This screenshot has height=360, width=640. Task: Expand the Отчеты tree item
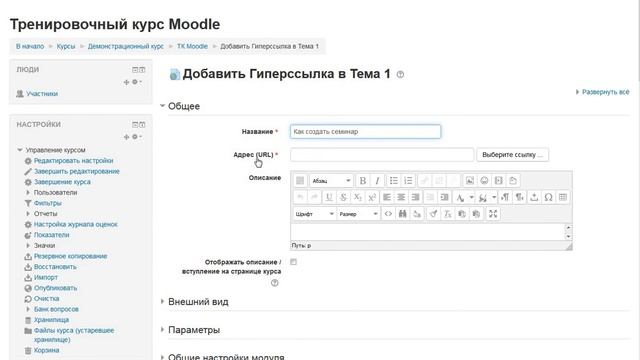click(28, 213)
